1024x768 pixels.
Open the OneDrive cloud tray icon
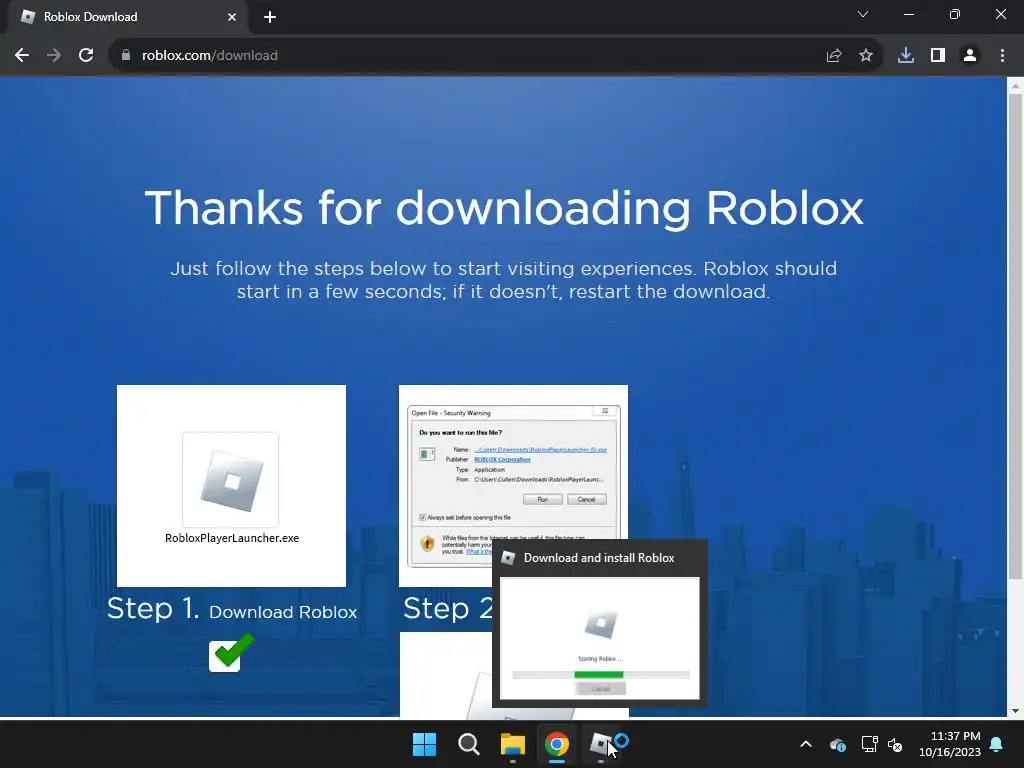(838, 744)
